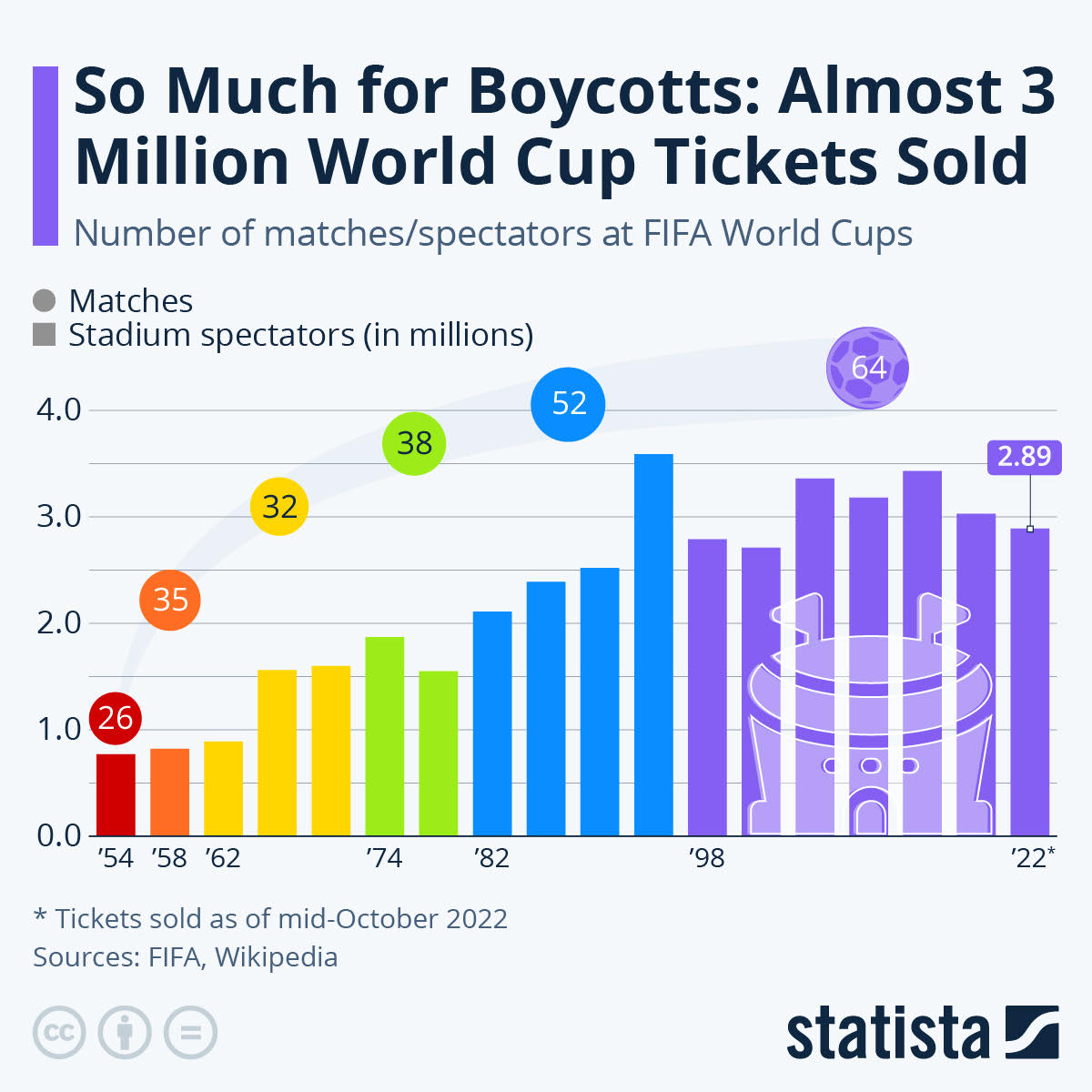Click the chart title headline
Image resolution: width=1092 pixels, height=1092 pixels.
pyautogui.click(x=564, y=126)
